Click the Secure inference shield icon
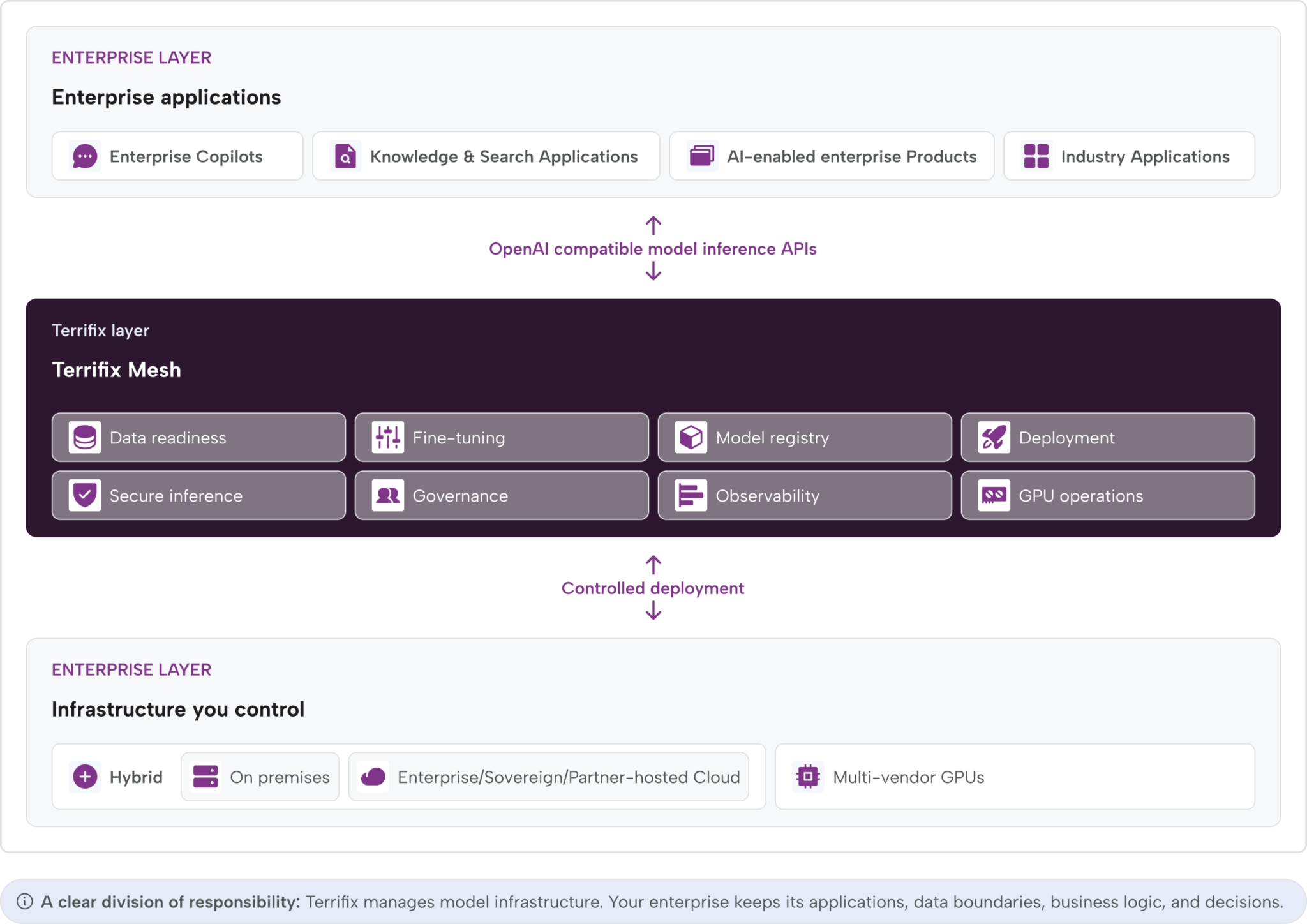The width and height of the screenshot is (1307, 924). pos(85,496)
